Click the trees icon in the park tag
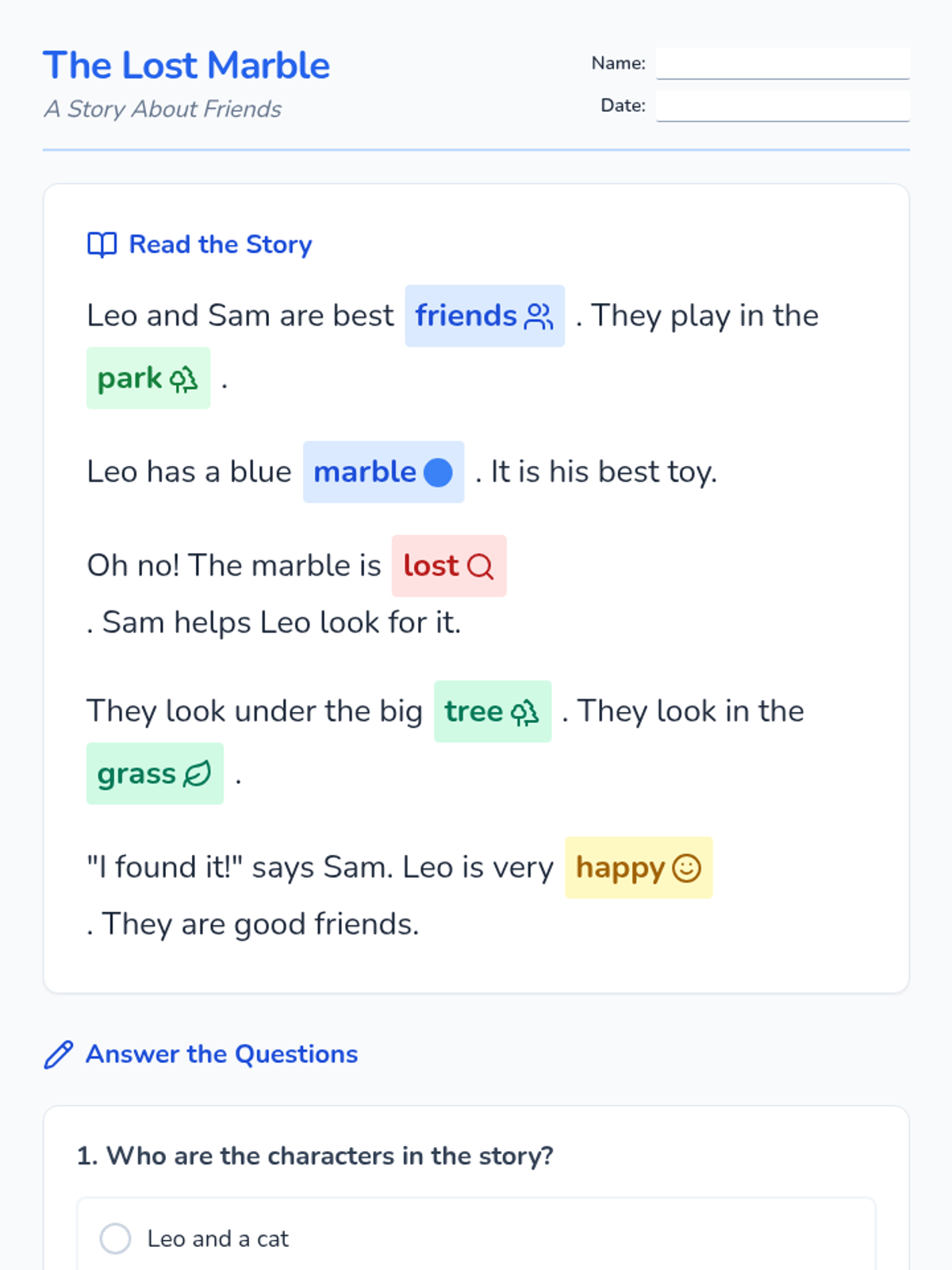The width and height of the screenshot is (952, 1270). (184, 379)
